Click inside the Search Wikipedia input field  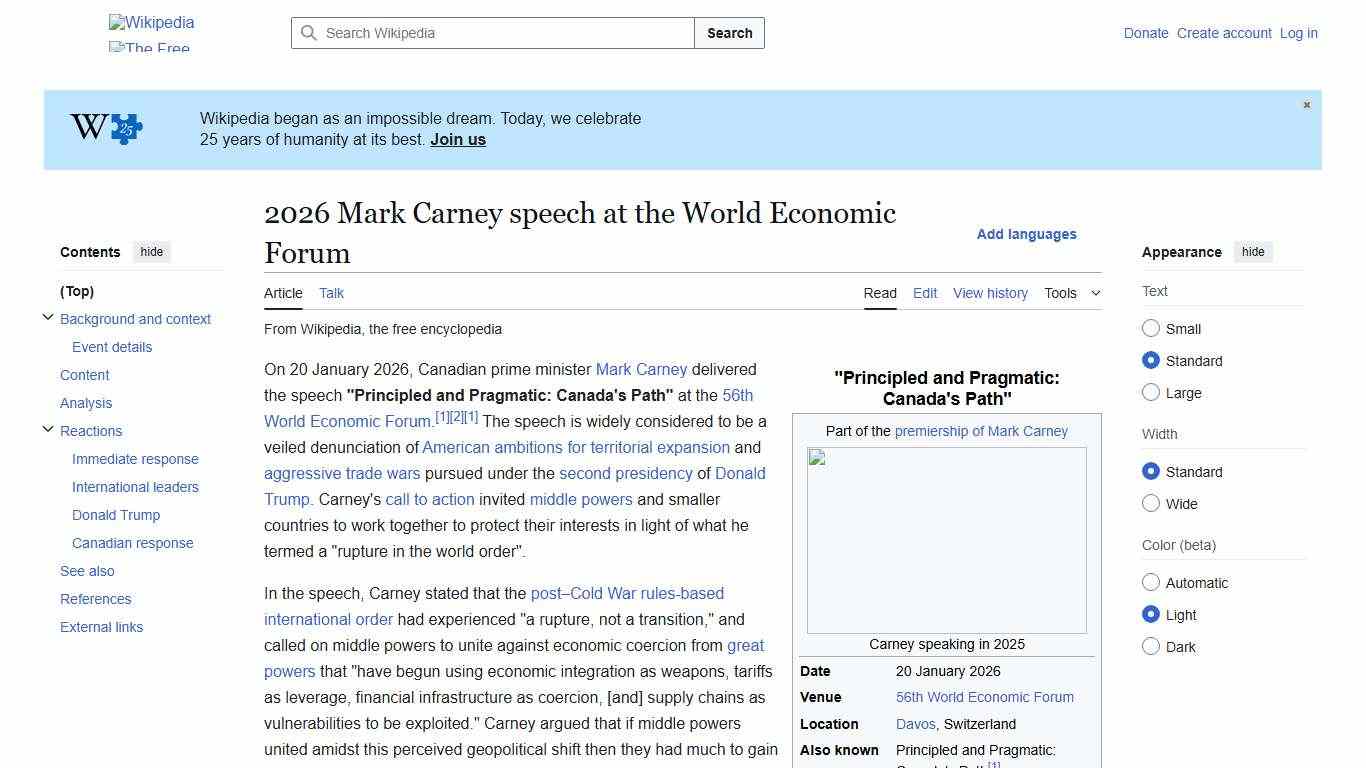pyautogui.click(x=490, y=33)
